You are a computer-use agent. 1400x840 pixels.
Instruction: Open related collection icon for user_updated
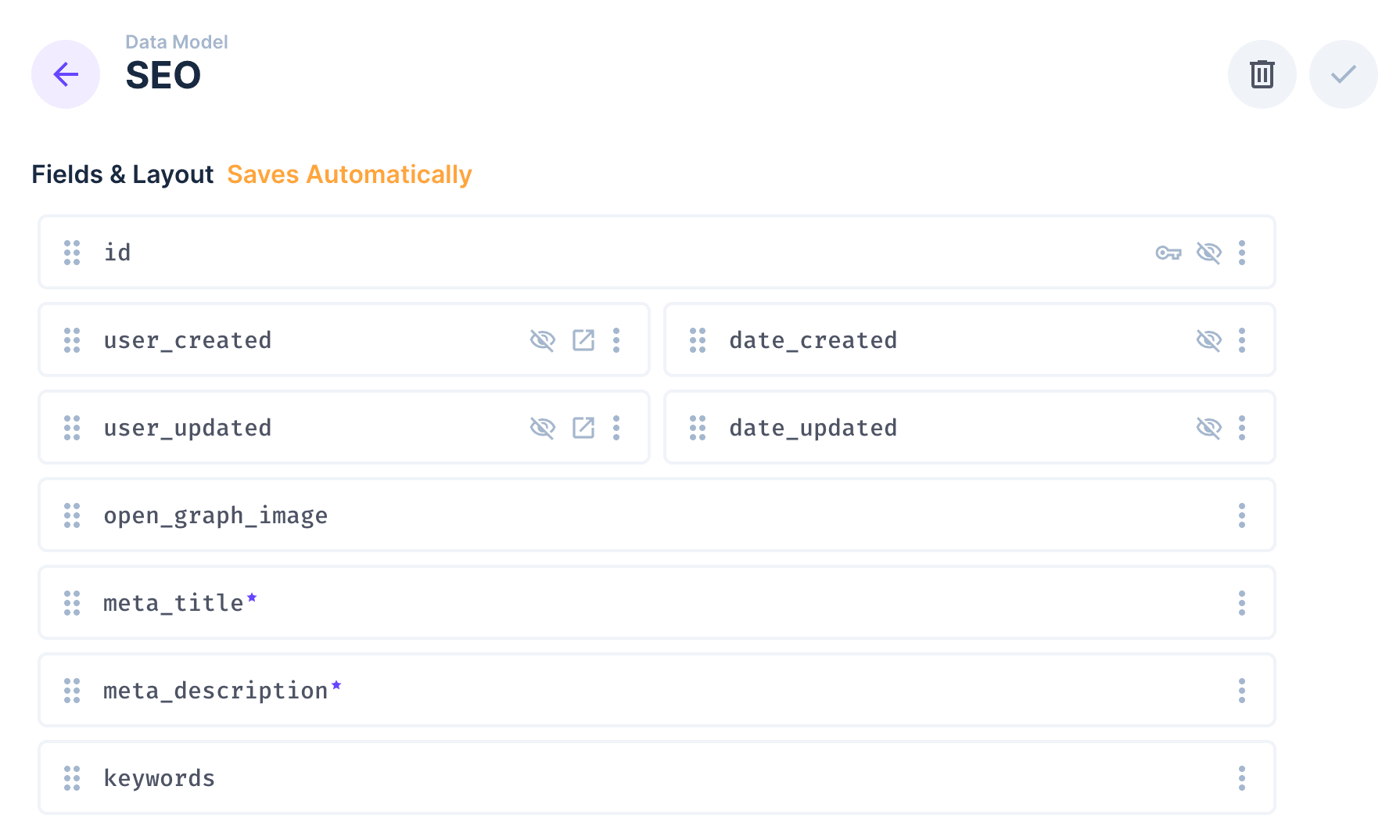pyautogui.click(x=583, y=428)
